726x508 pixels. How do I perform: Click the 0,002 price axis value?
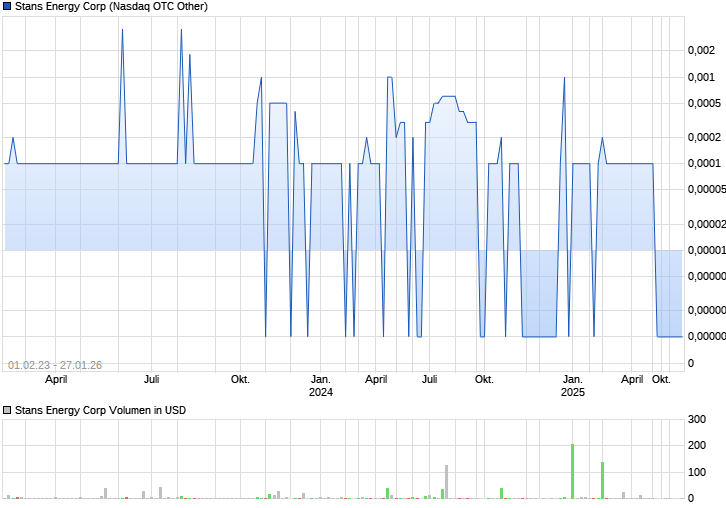tap(701, 50)
